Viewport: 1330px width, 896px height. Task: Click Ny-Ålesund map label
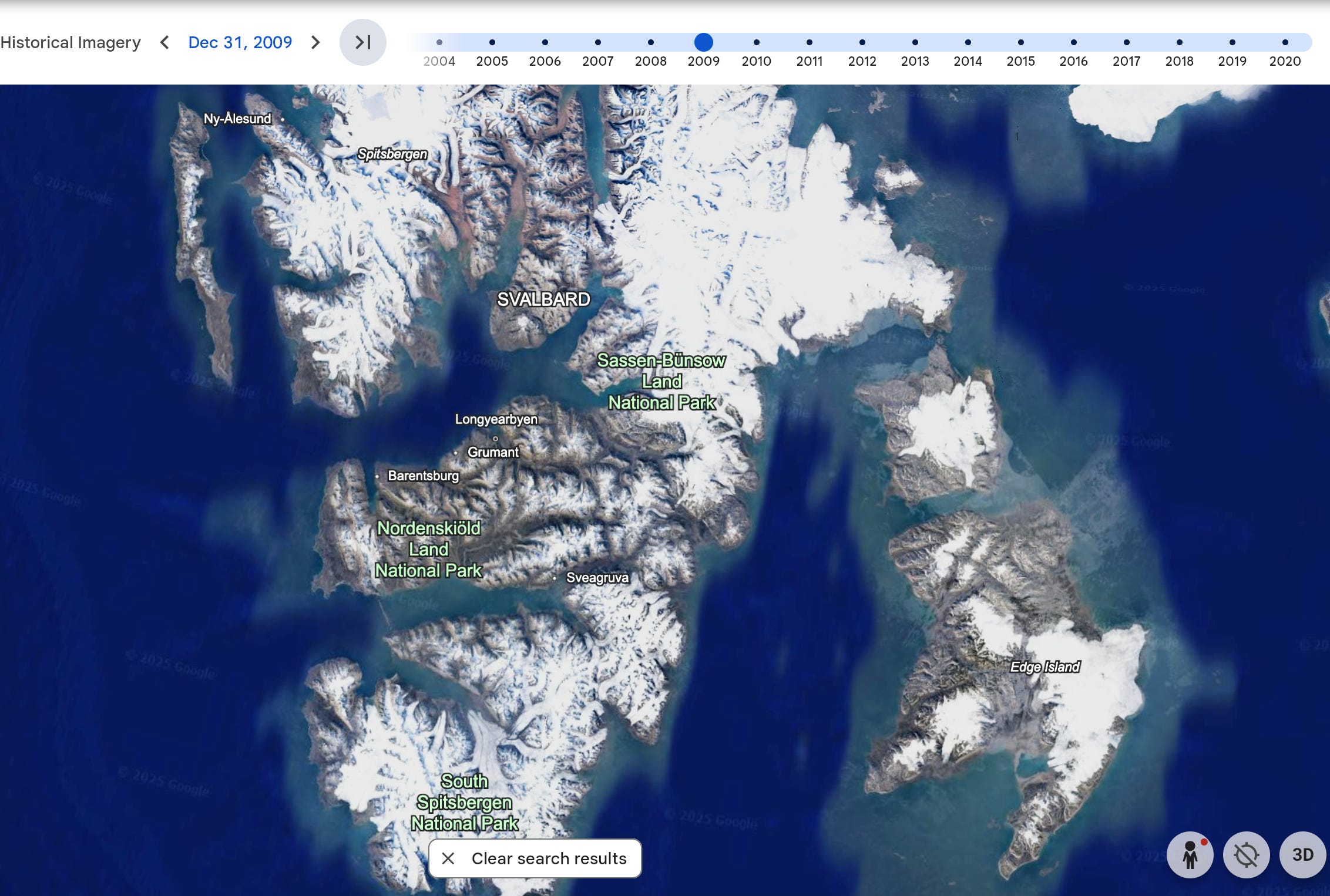point(237,119)
